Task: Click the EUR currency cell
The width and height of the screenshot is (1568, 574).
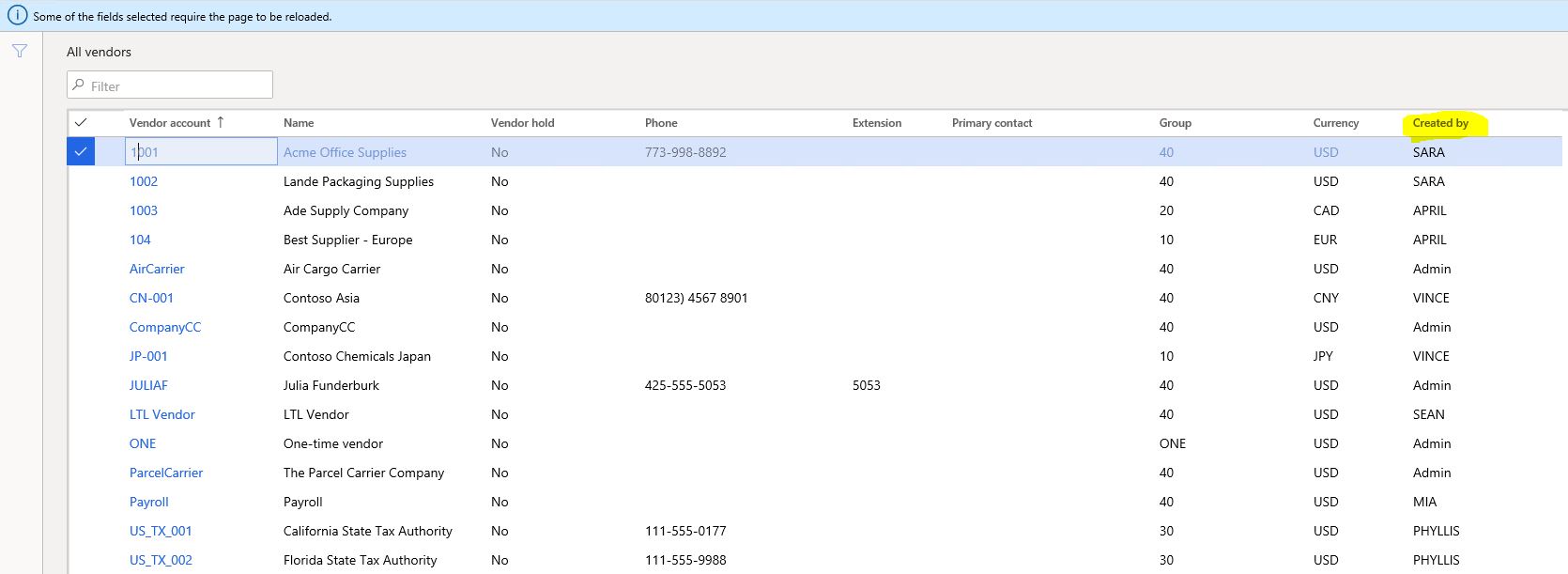Action: tap(1325, 240)
